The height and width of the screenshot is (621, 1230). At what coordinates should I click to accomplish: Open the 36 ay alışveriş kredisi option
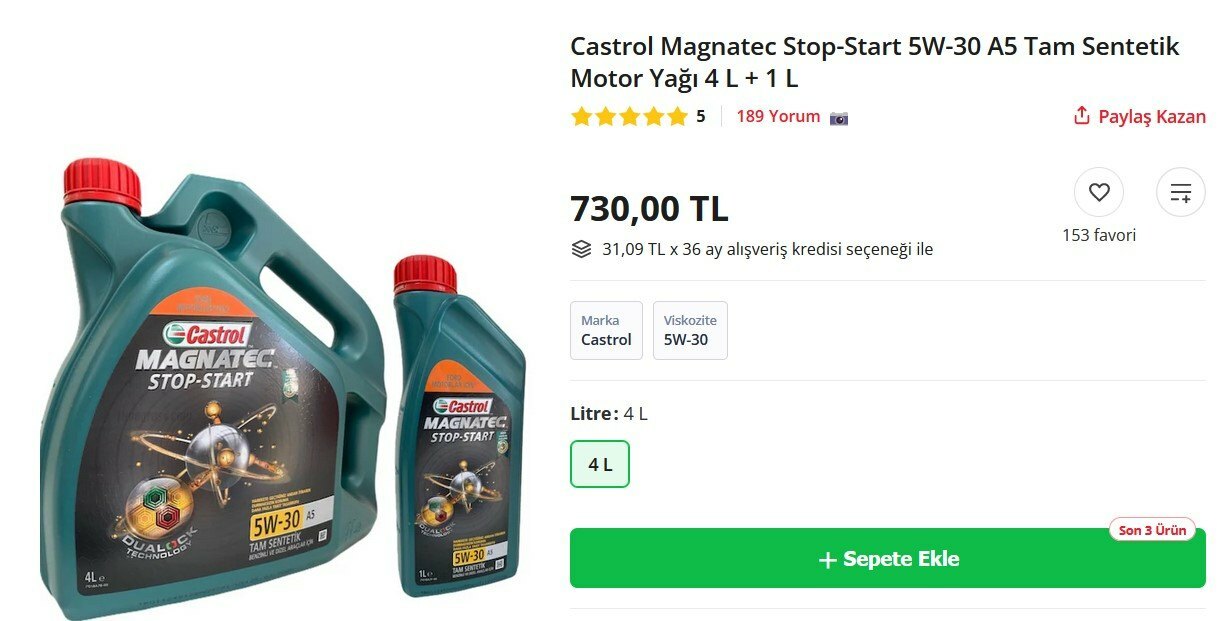click(767, 249)
